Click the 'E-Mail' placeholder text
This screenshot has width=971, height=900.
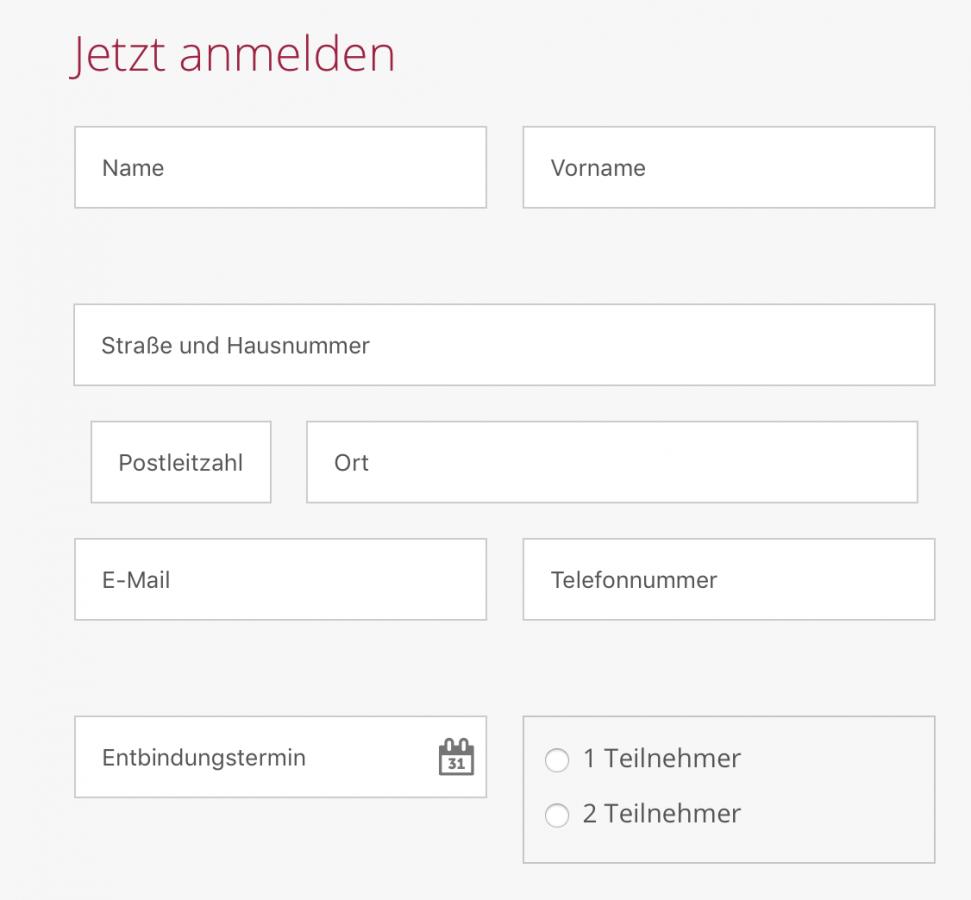tap(136, 580)
